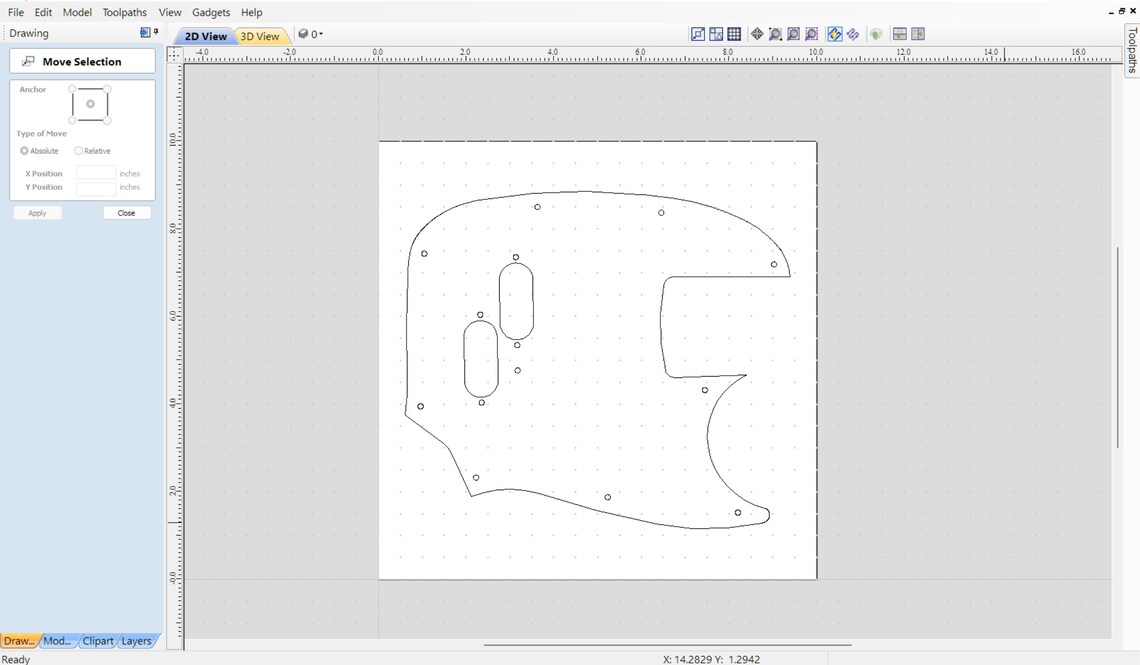Select the Pan view tool
This screenshot has height=665, width=1140.
point(757,33)
